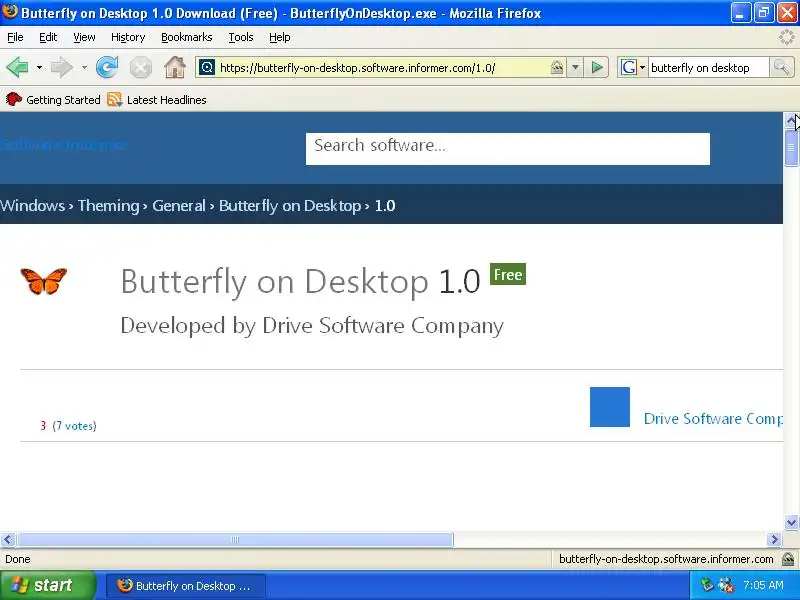Go to the Theming breadcrumb link
Viewport: 800px width, 600px height.
(x=109, y=206)
